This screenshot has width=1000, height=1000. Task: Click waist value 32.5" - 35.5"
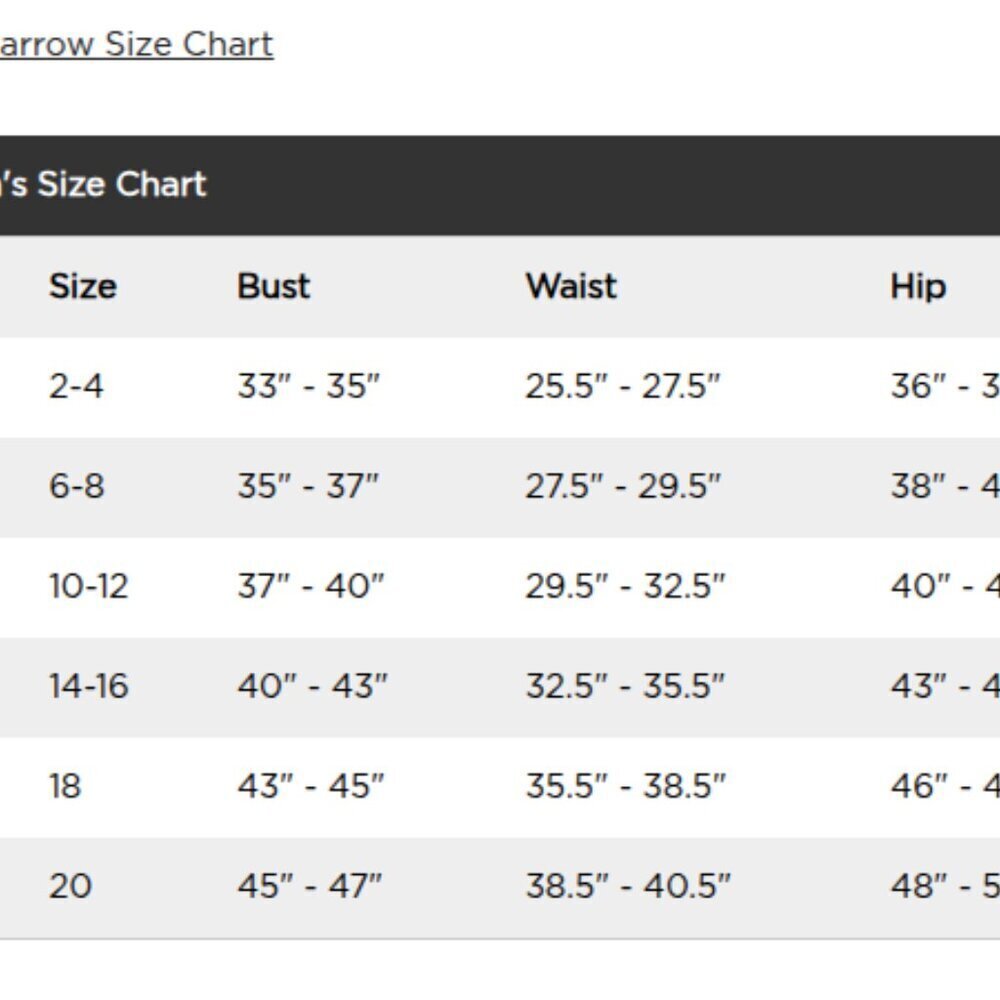[x=626, y=686]
